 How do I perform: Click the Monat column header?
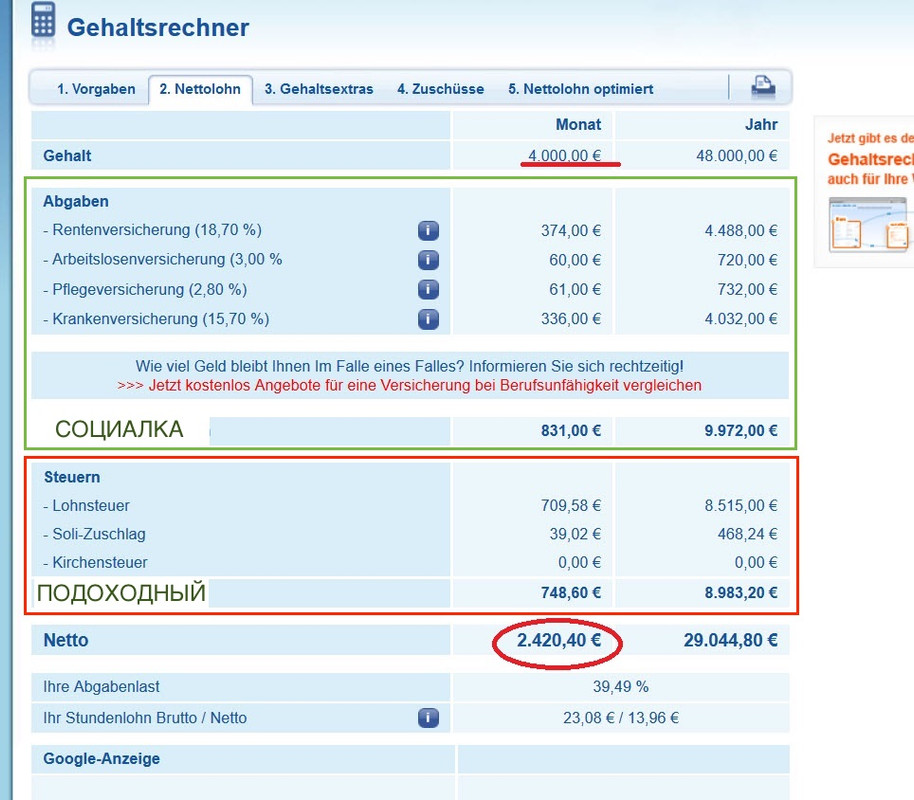pyautogui.click(x=578, y=124)
